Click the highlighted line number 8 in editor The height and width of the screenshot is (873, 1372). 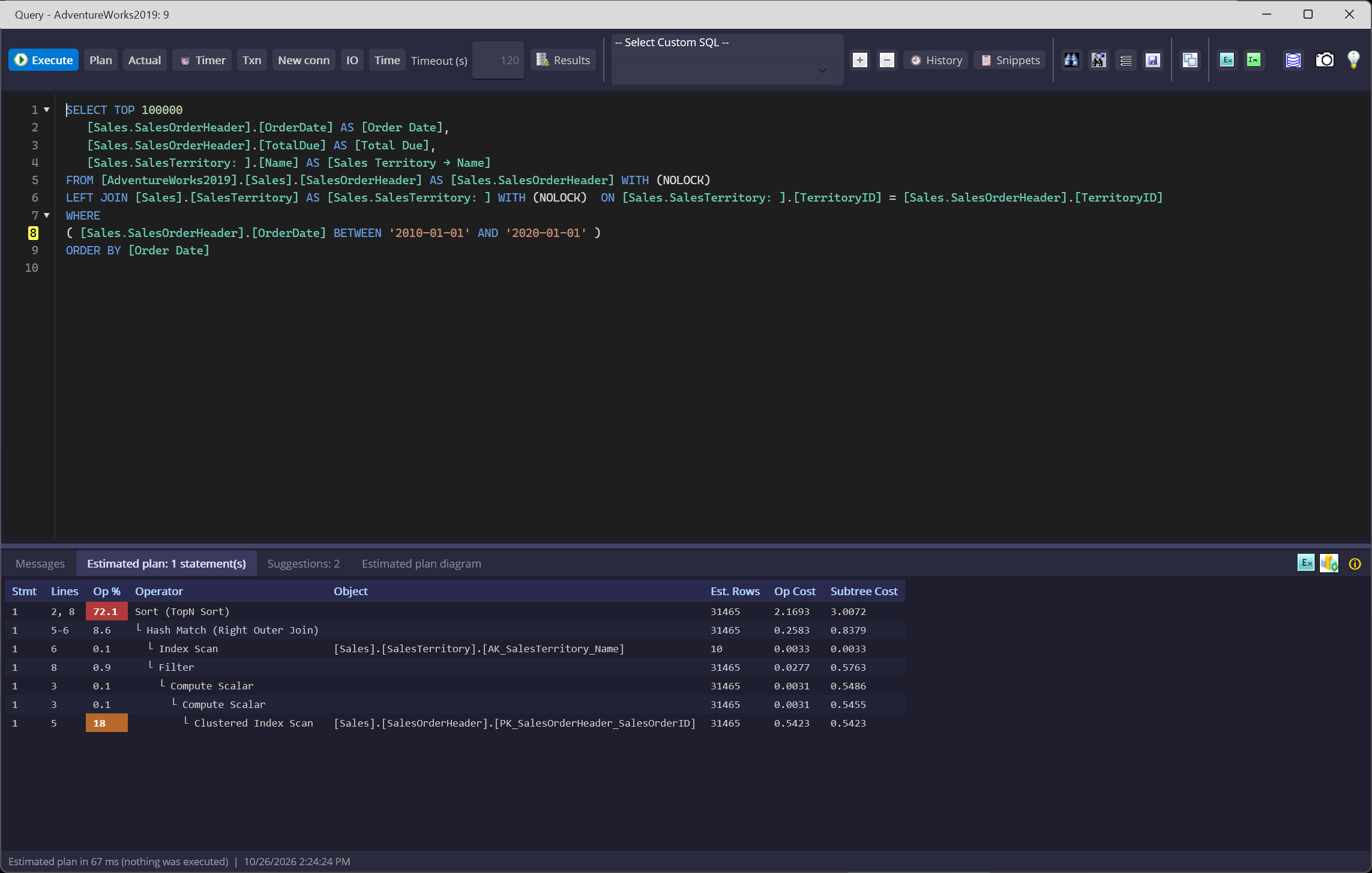(33, 233)
